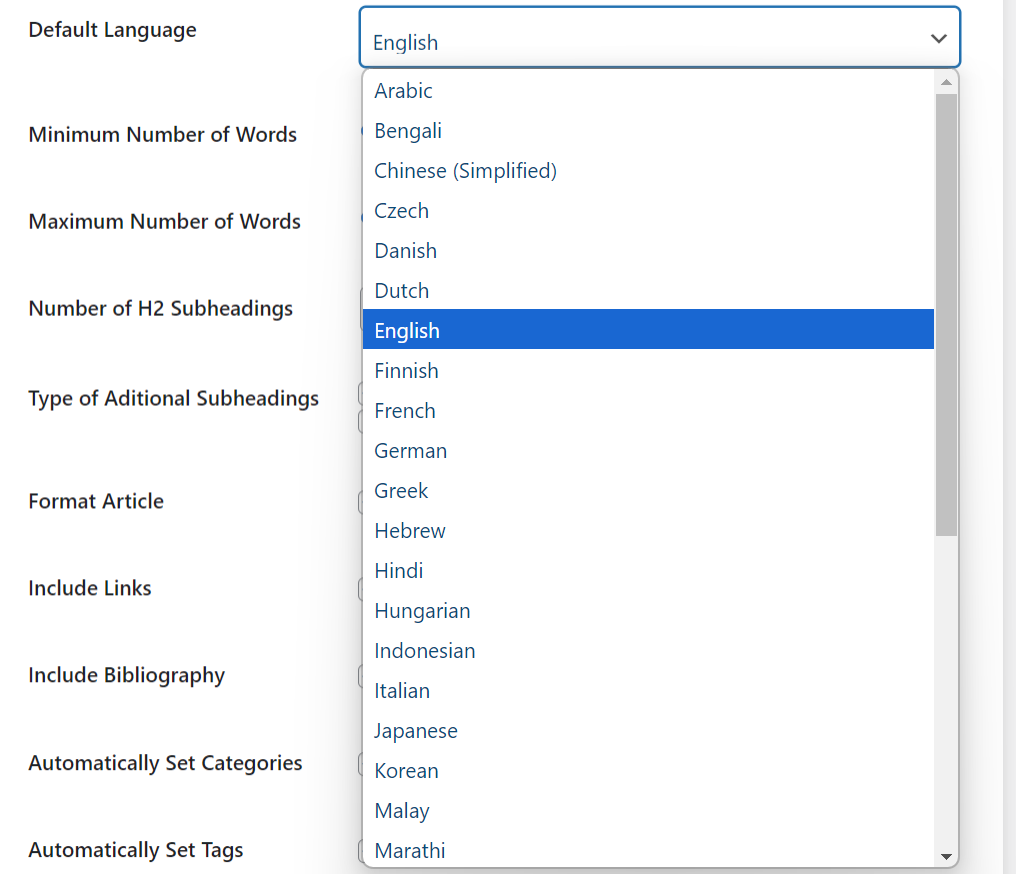Select Arabic from the language list
Image resolution: width=1016 pixels, height=874 pixels.
(x=648, y=91)
